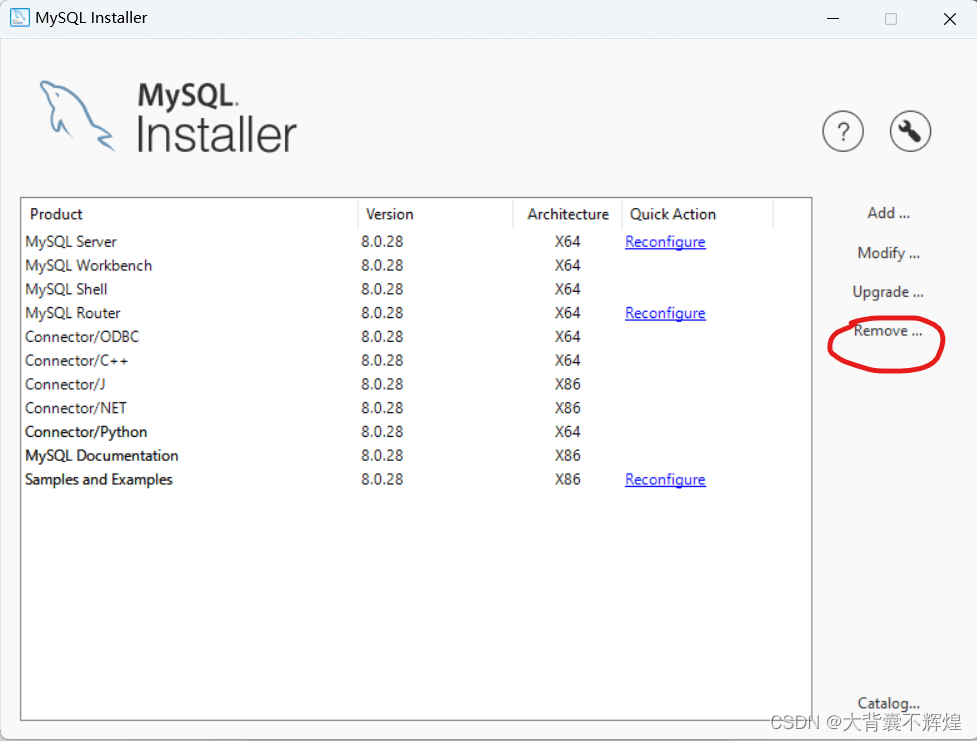Select the MySQL Documentation row
Viewport: 977px width, 741px height.
click(102, 456)
